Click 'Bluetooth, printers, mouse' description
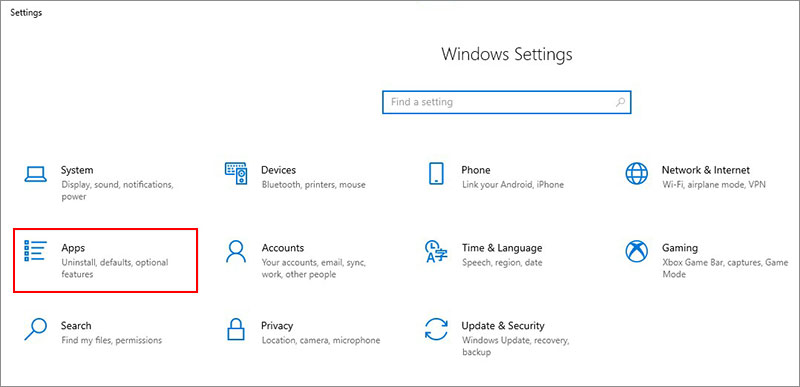 click(x=313, y=185)
